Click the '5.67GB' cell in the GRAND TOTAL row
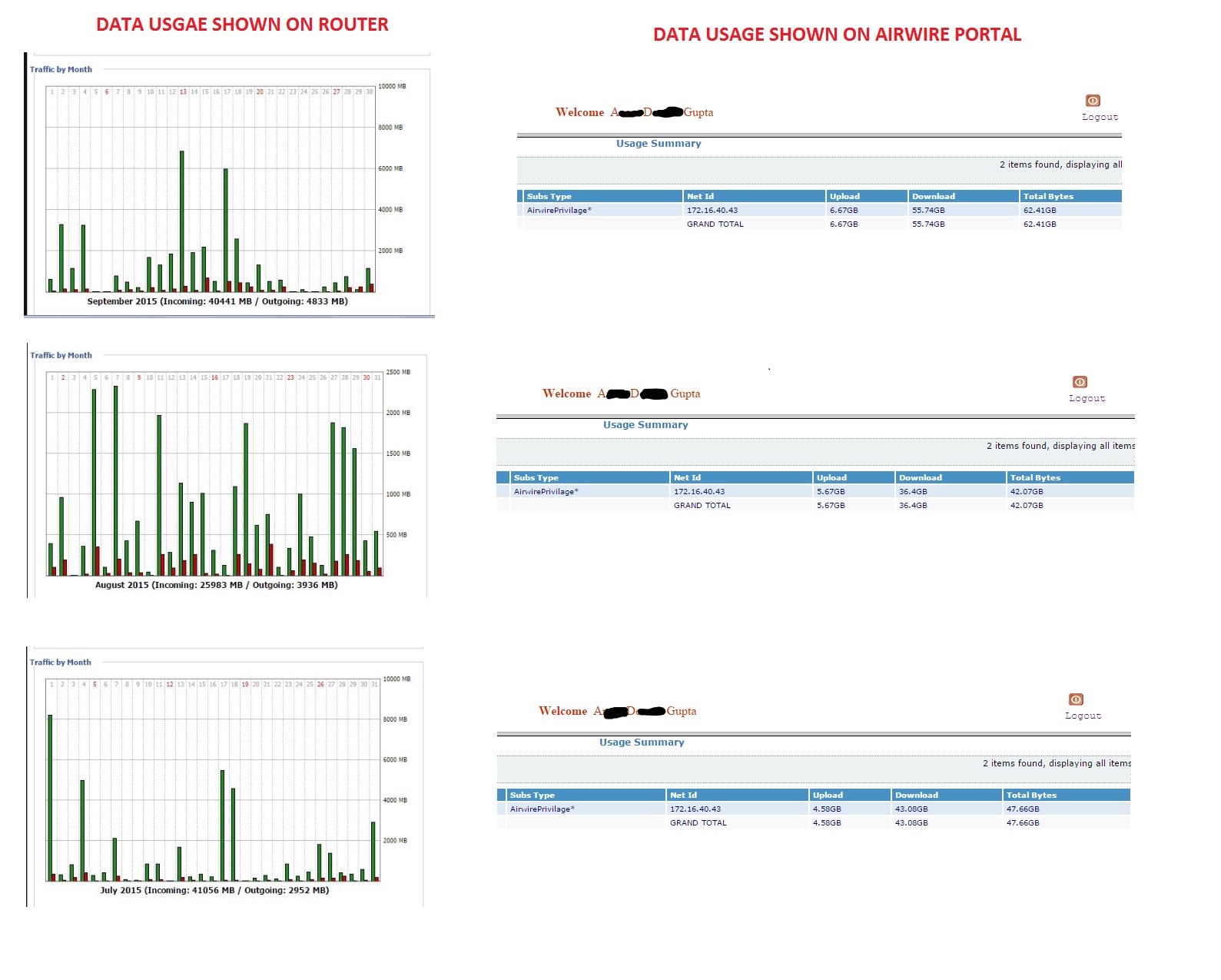This screenshot has height=980, width=1221. (x=831, y=505)
